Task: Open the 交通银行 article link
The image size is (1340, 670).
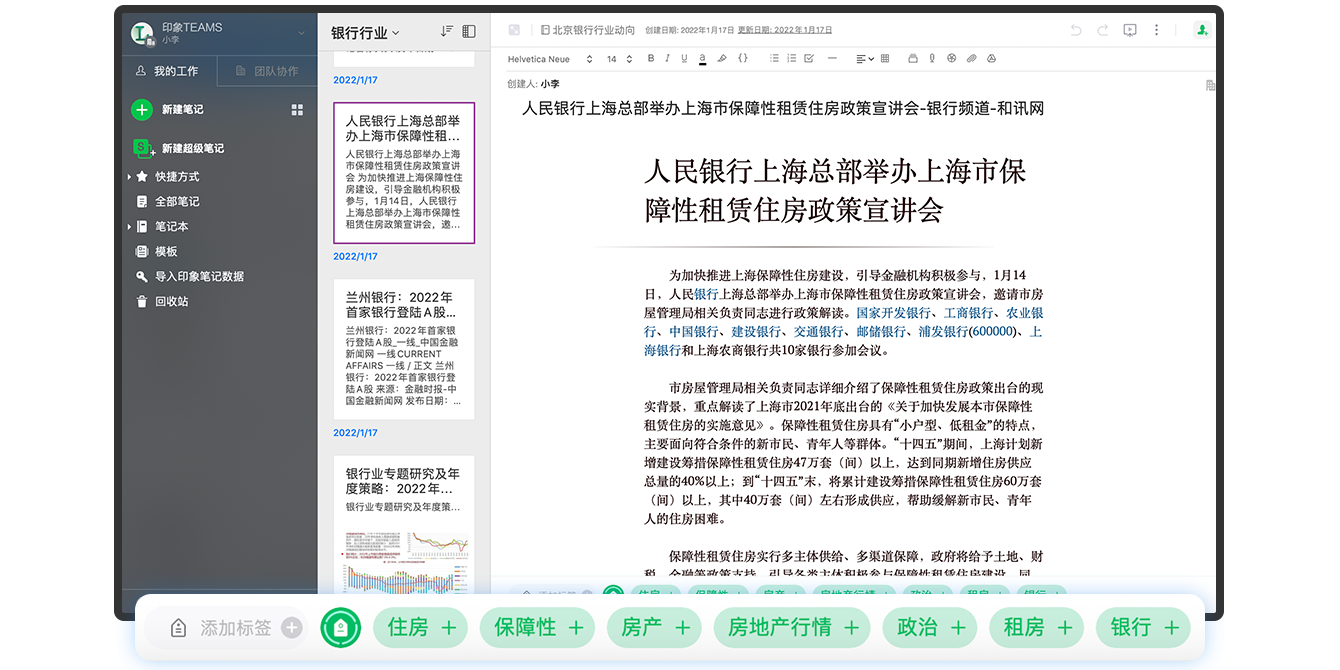Action: (818, 332)
